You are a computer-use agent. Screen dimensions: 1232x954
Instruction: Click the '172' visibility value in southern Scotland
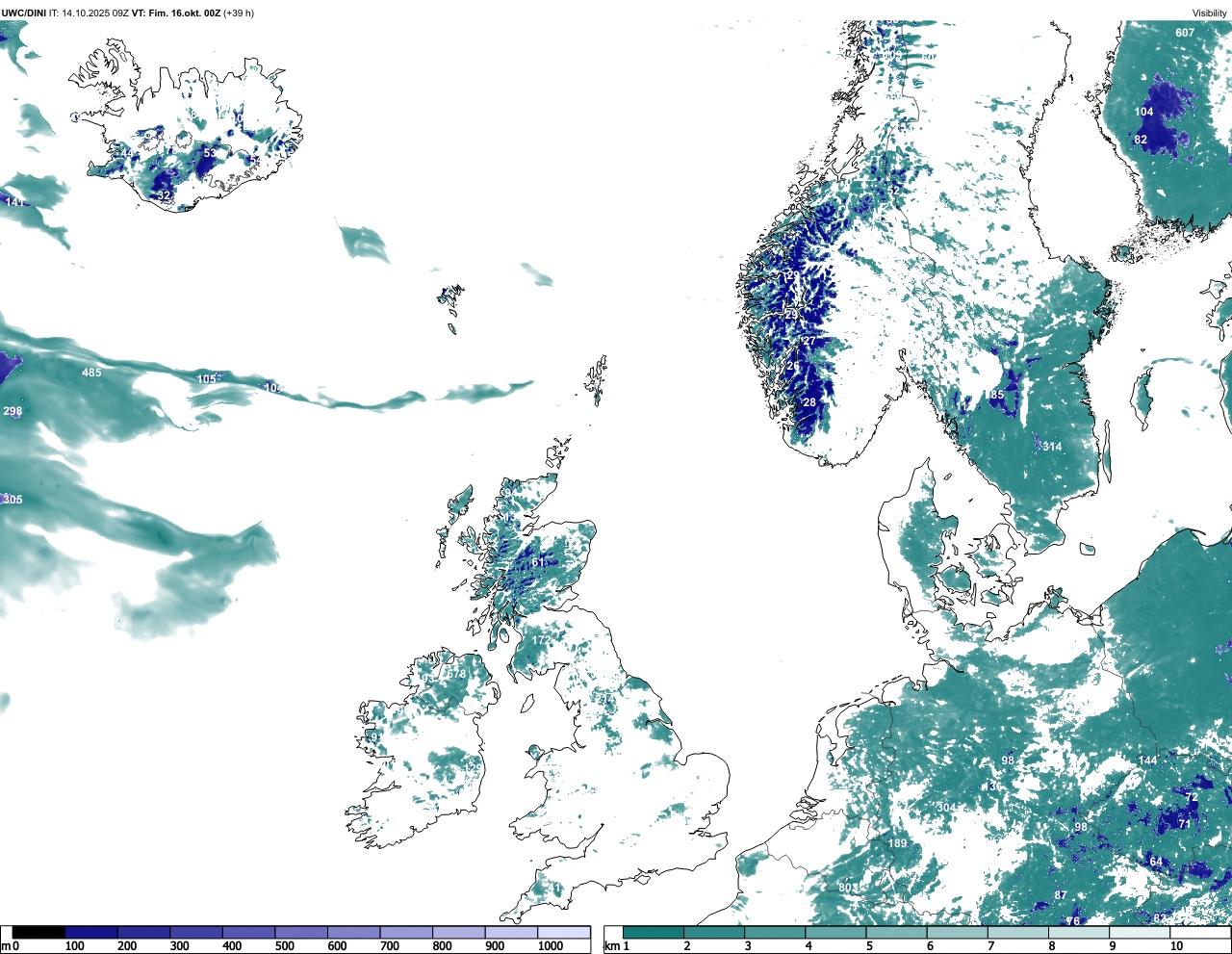[542, 640]
